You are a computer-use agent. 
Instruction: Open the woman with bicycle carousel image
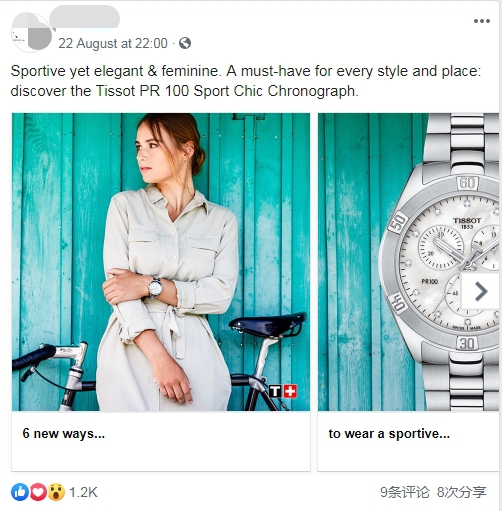click(161, 262)
